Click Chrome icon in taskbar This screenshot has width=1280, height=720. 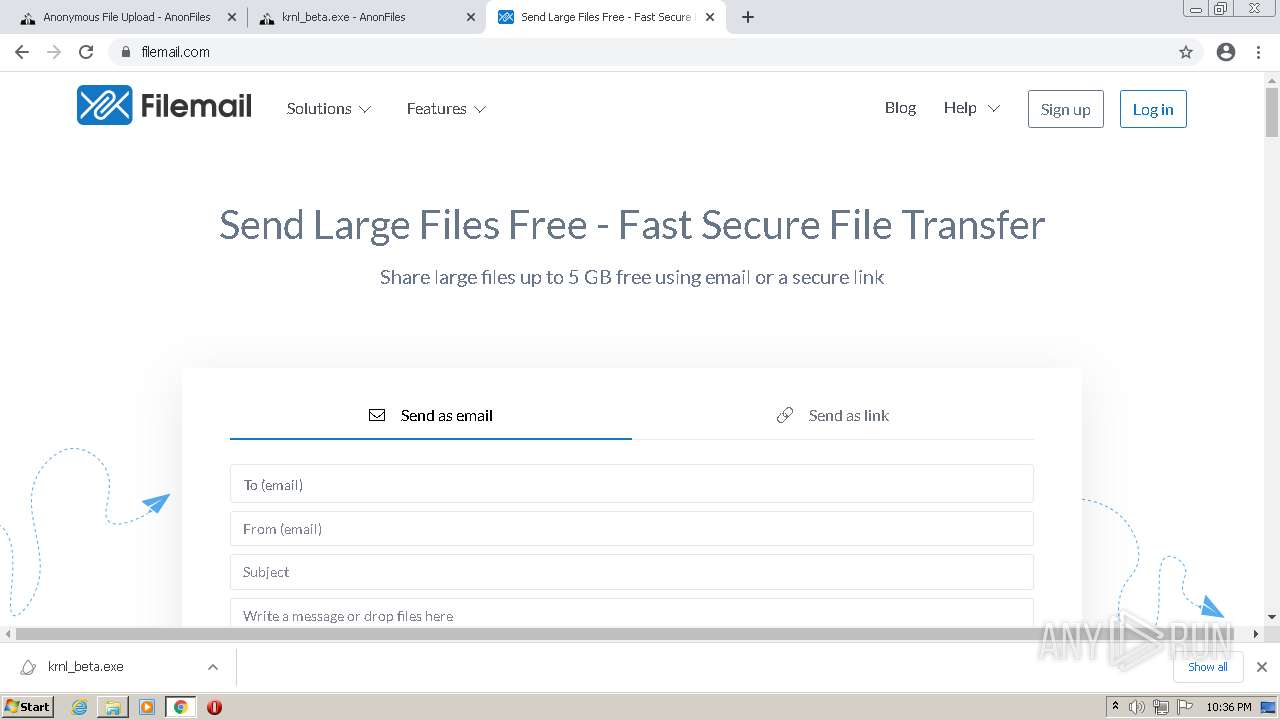[x=181, y=707]
